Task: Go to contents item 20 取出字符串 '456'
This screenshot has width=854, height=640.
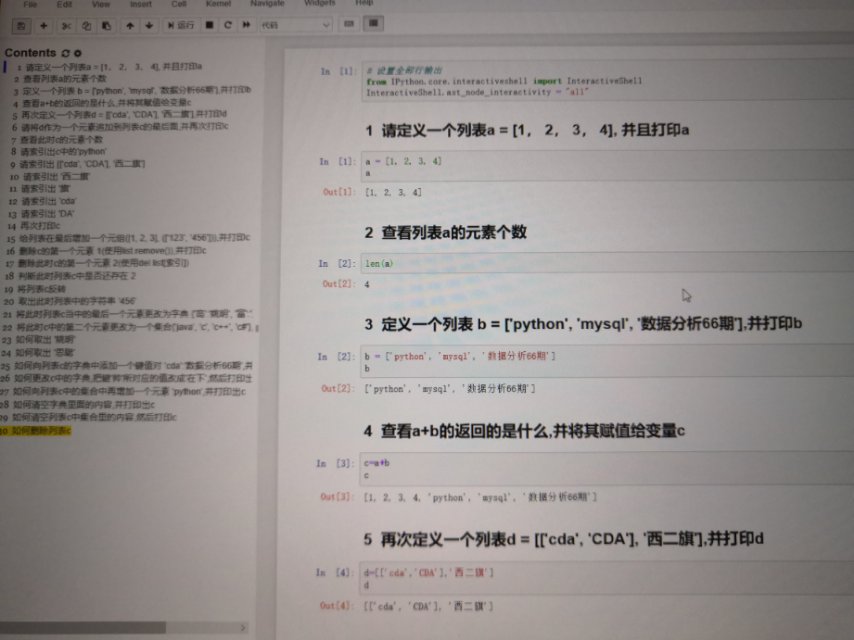Action: (x=70, y=301)
